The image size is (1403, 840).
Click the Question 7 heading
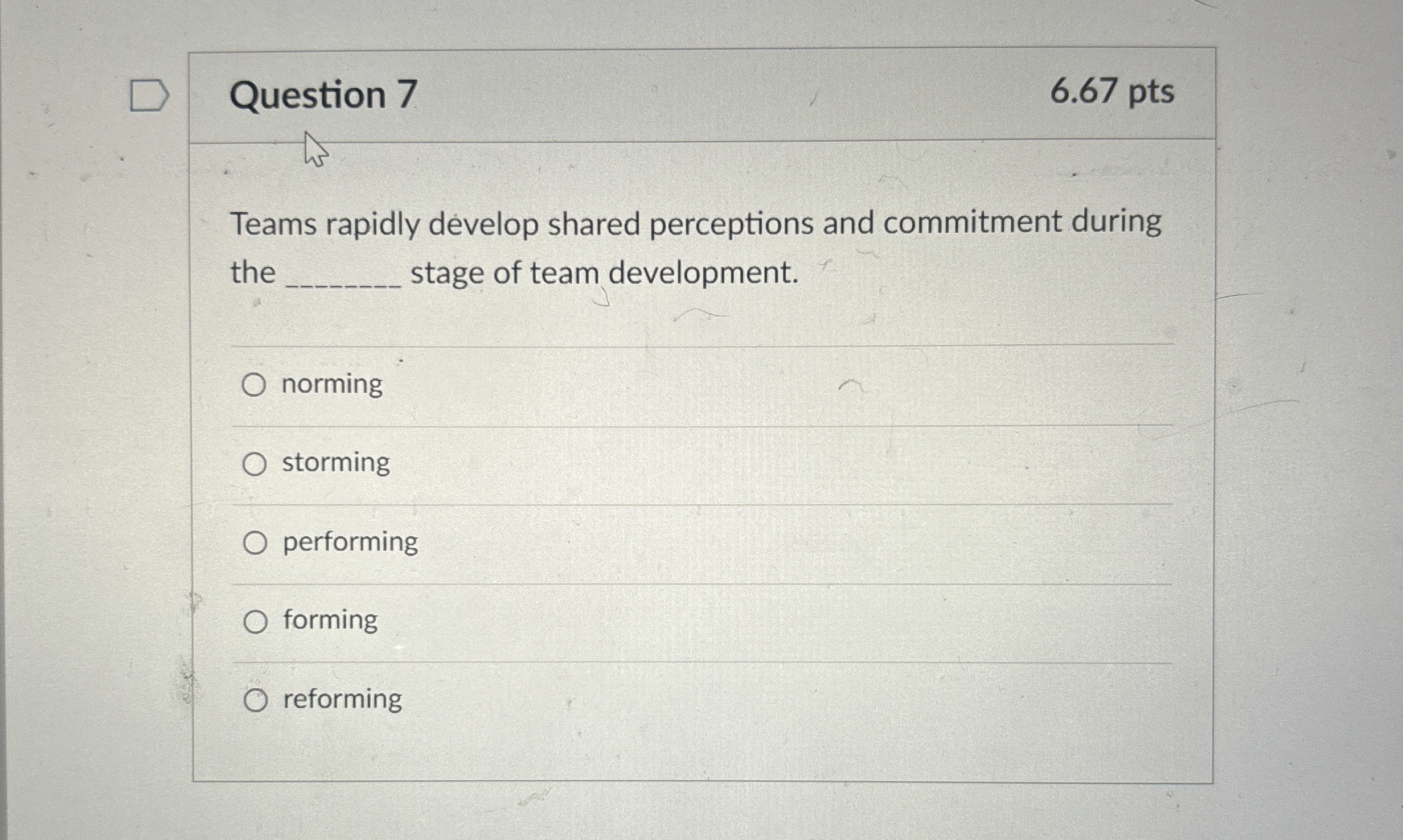325,97
